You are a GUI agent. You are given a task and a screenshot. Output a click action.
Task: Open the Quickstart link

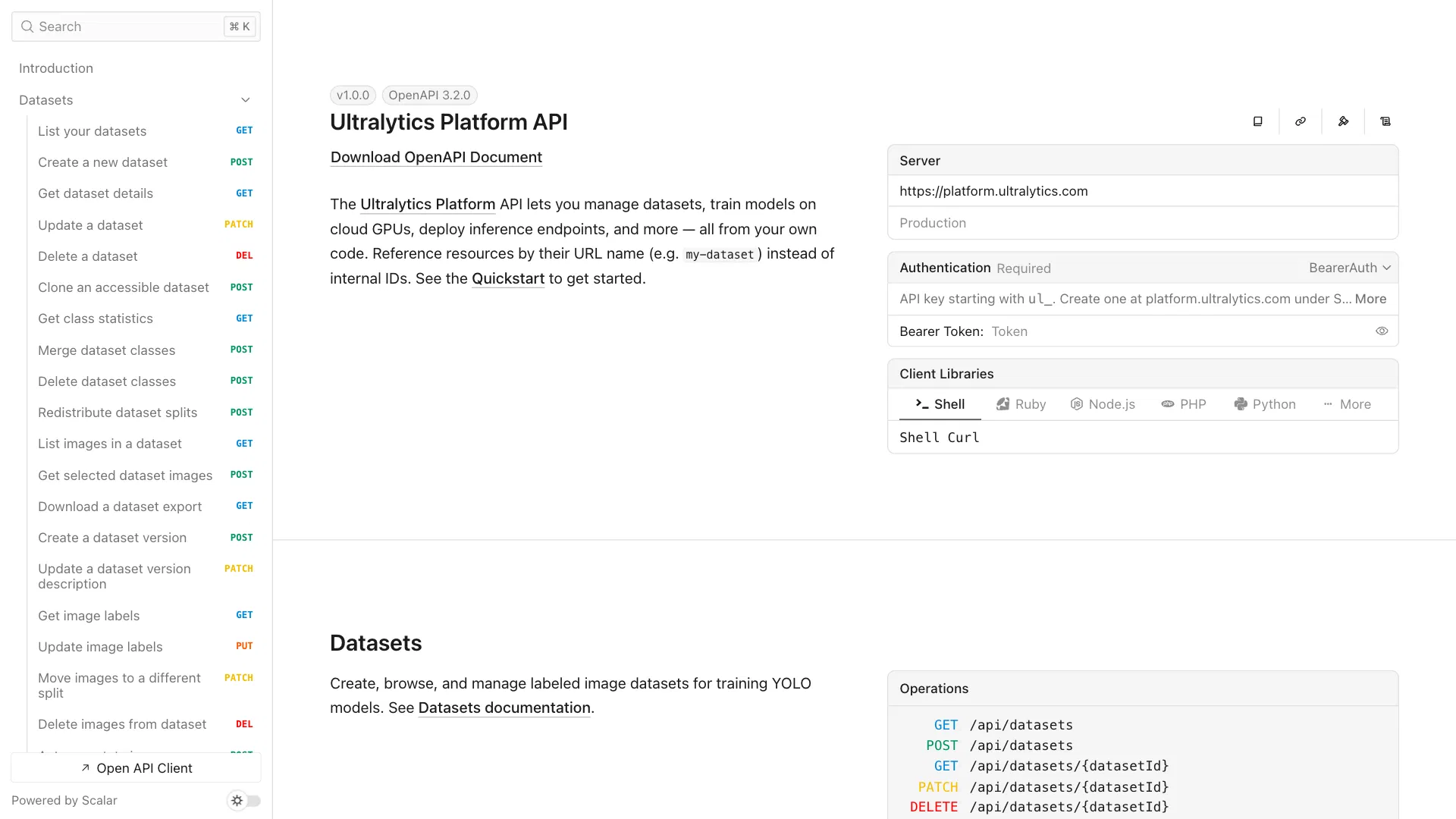(508, 278)
